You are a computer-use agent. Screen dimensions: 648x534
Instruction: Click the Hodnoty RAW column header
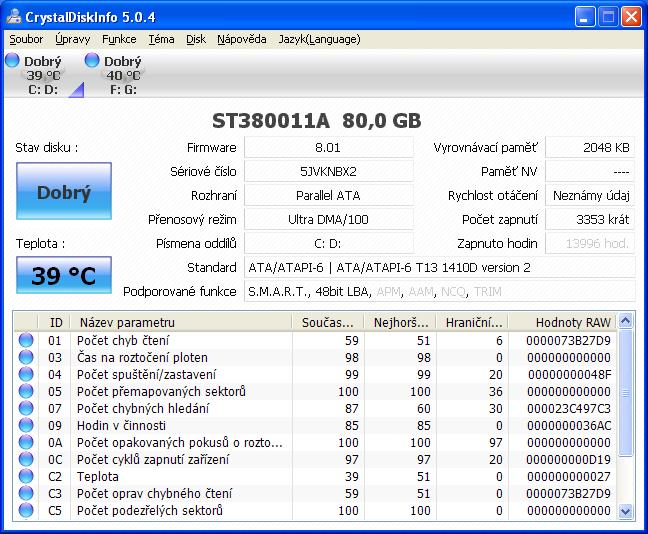562,322
